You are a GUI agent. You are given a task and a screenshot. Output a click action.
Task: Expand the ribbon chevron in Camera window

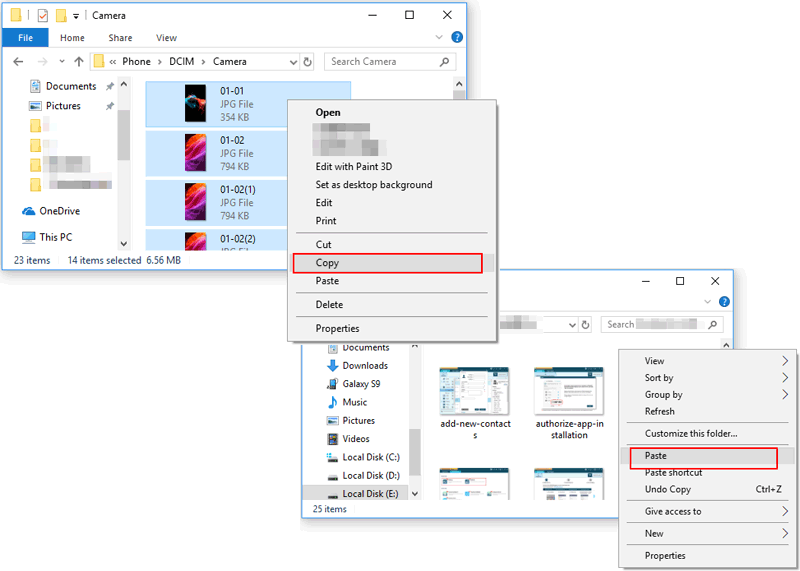tap(439, 37)
